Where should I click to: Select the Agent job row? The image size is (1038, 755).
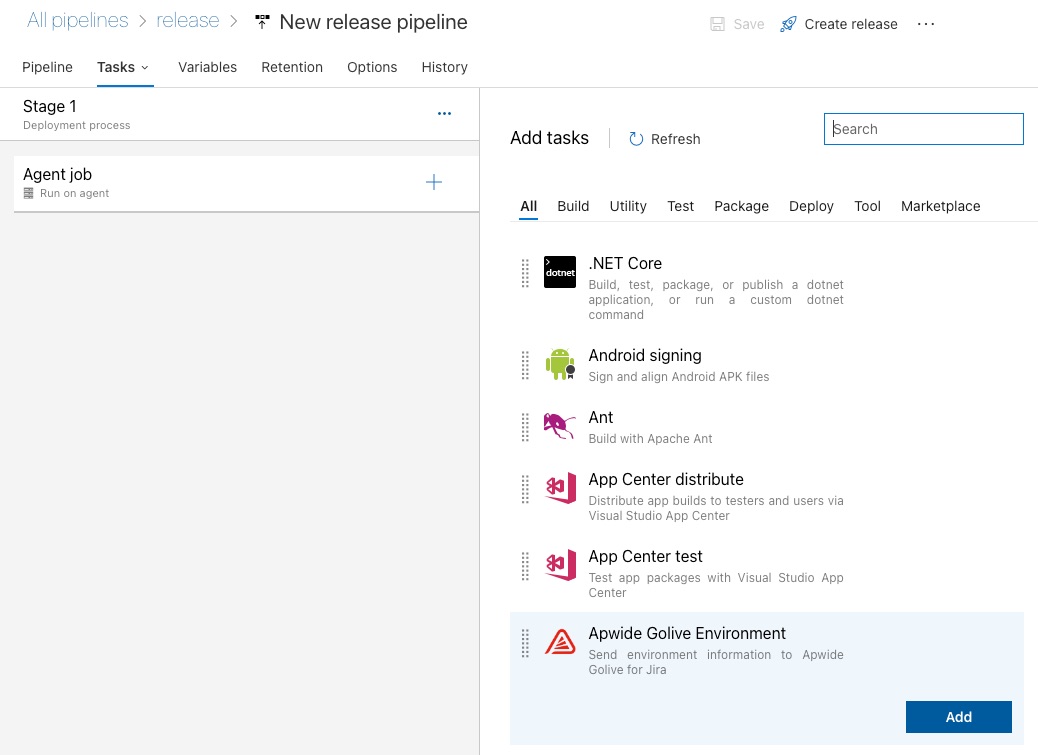point(200,182)
